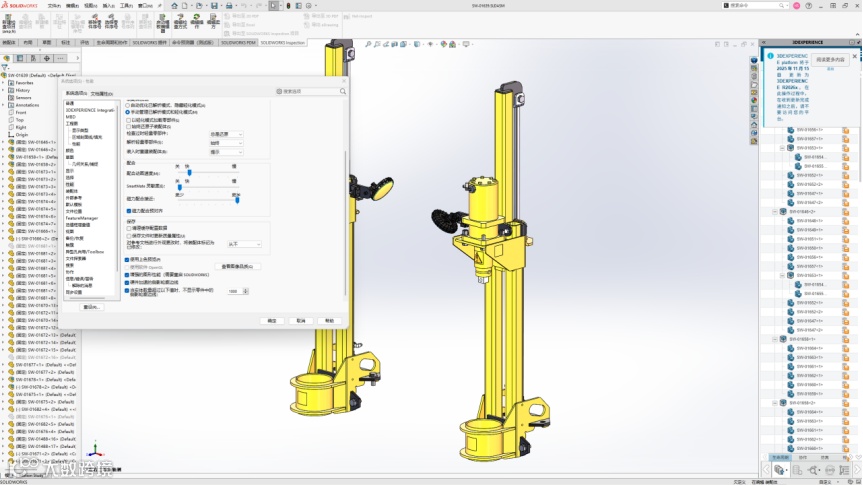Switch to DimXpertManager crosshair tab icon

coord(47,58)
